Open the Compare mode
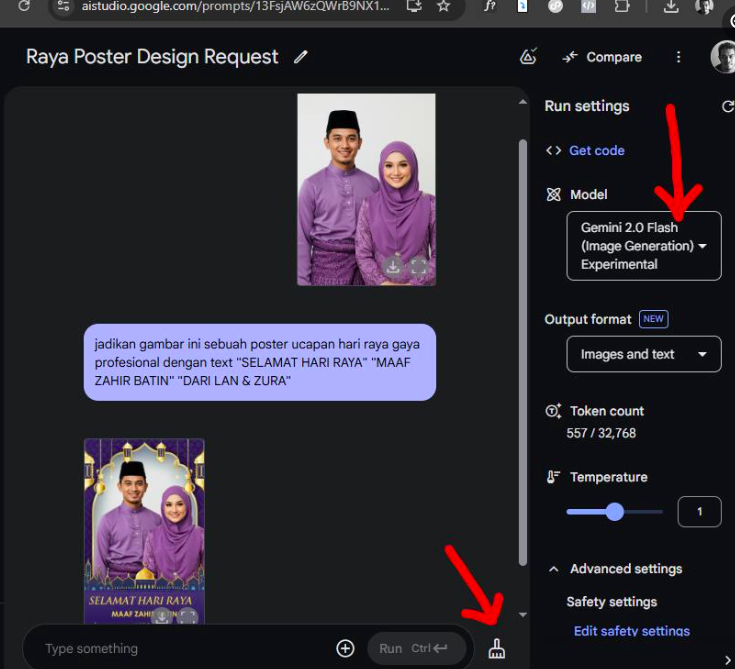Viewport: 735px width, 669px height. click(602, 57)
